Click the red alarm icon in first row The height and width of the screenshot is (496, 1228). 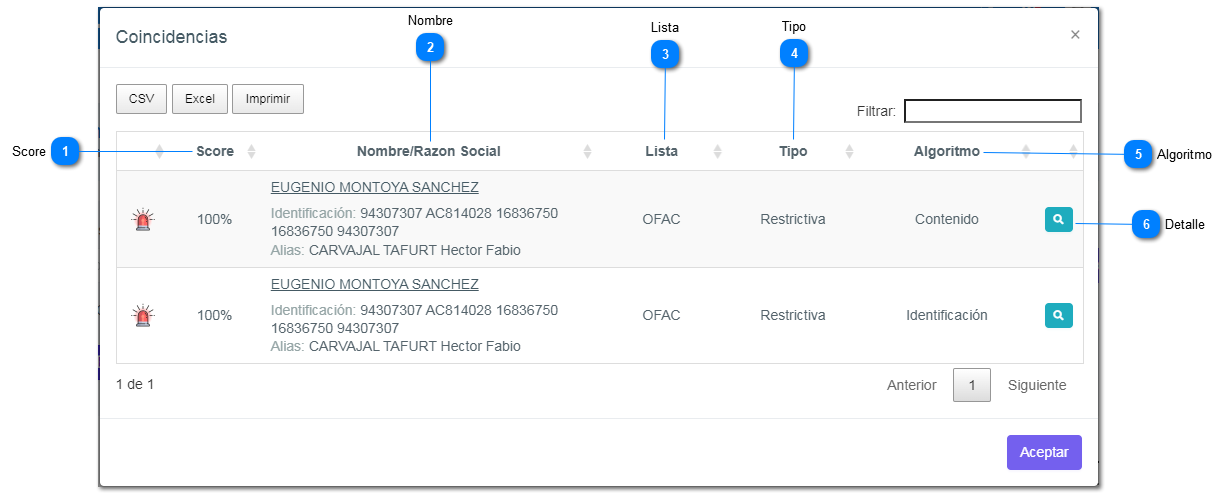point(144,220)
